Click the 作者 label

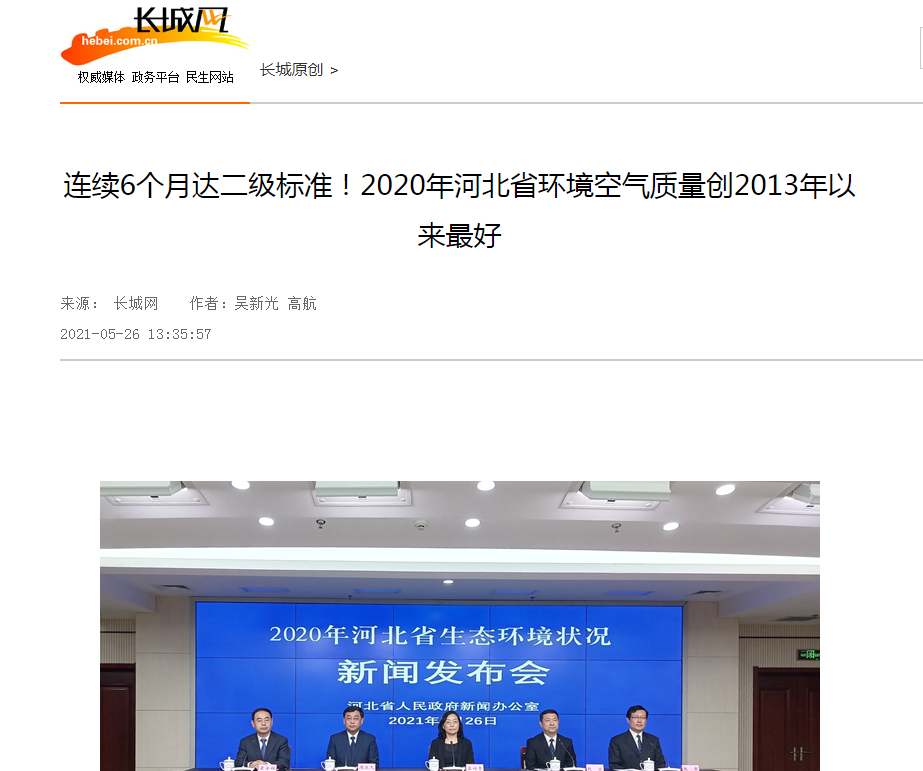pos(208,304)
